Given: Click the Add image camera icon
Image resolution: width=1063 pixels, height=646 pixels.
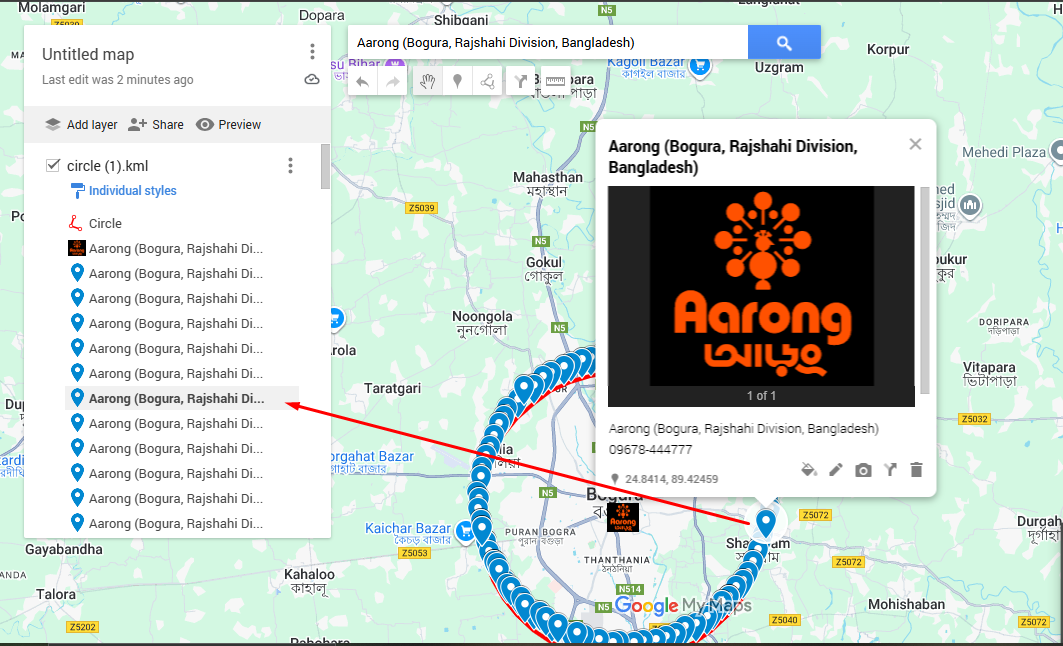Looking at the screenshot, I should pos(863,470).
